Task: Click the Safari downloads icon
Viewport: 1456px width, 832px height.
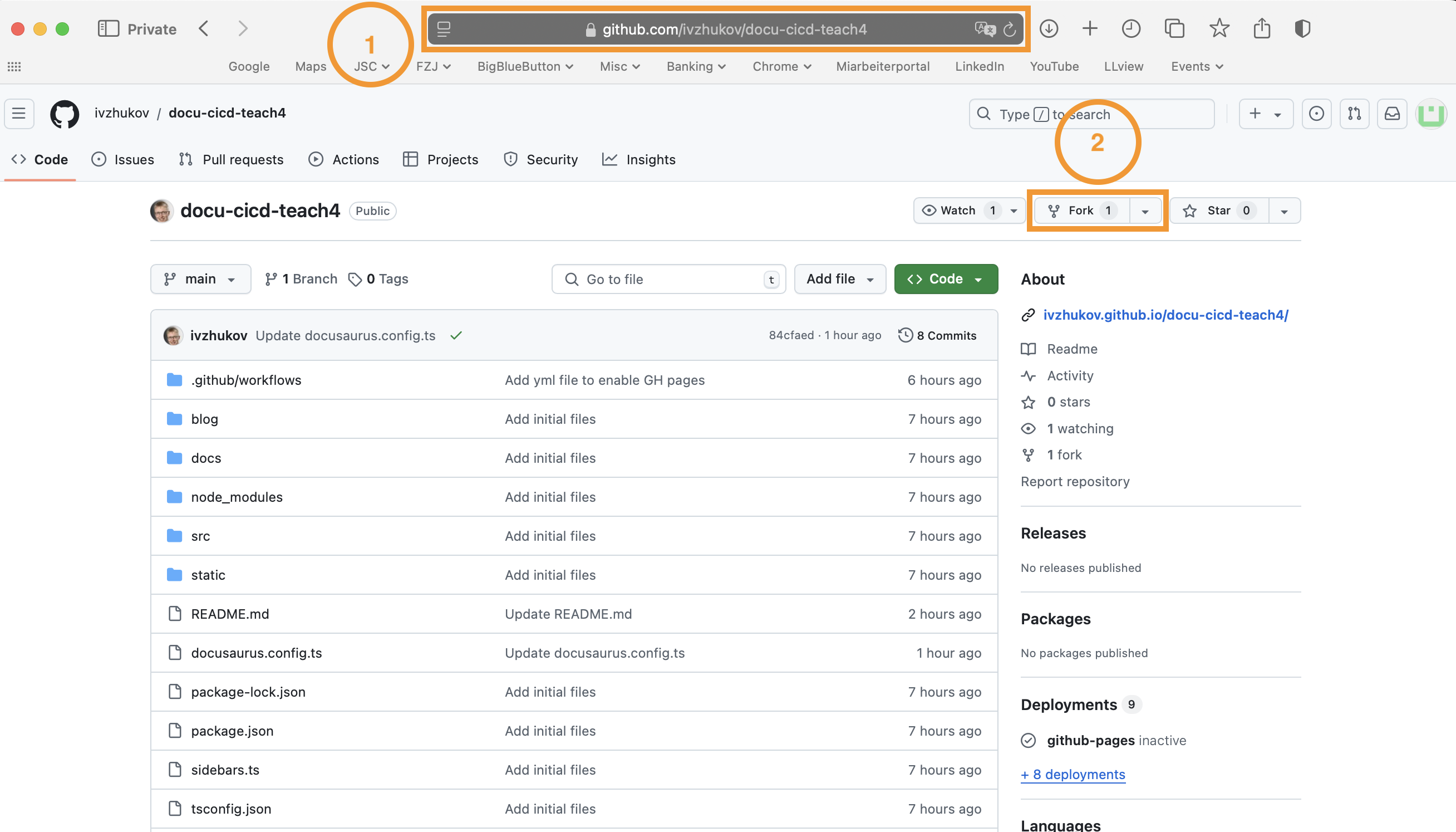Action: [x=1049, y=28]
